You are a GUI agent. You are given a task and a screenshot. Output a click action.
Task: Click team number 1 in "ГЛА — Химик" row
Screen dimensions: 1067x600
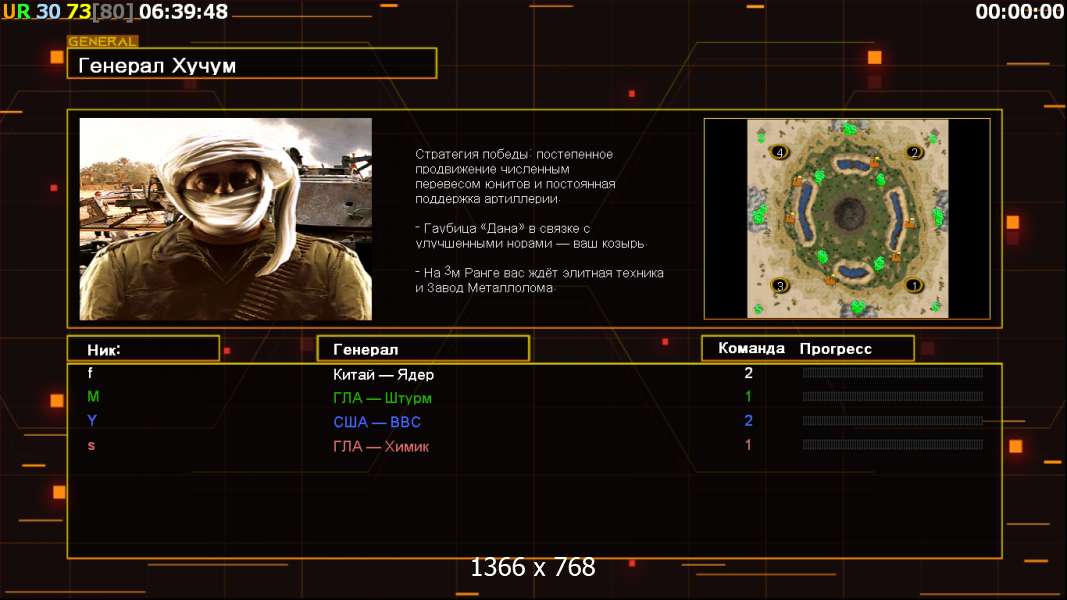[749, 445]
